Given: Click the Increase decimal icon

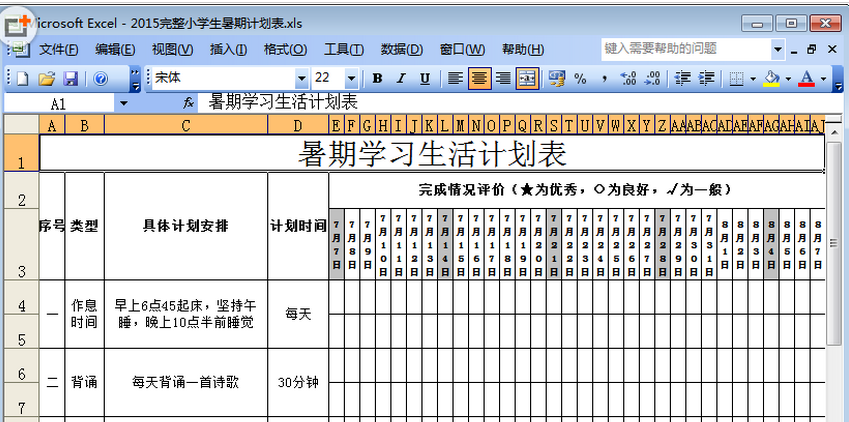Looking at the screenshot, I should (628, 79).
